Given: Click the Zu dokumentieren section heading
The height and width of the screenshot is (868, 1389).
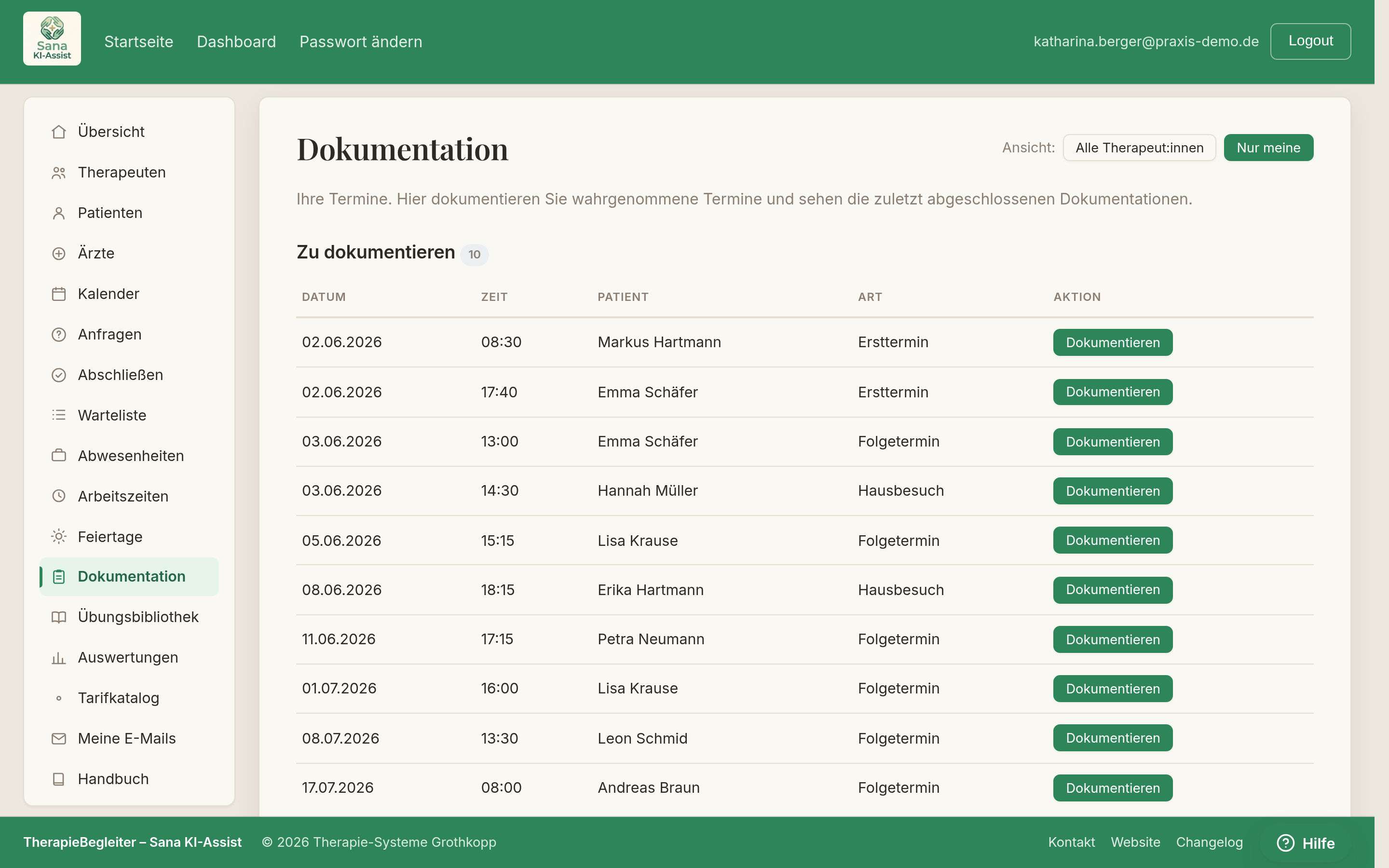Looking at the screenshot, I should point(375,253).
